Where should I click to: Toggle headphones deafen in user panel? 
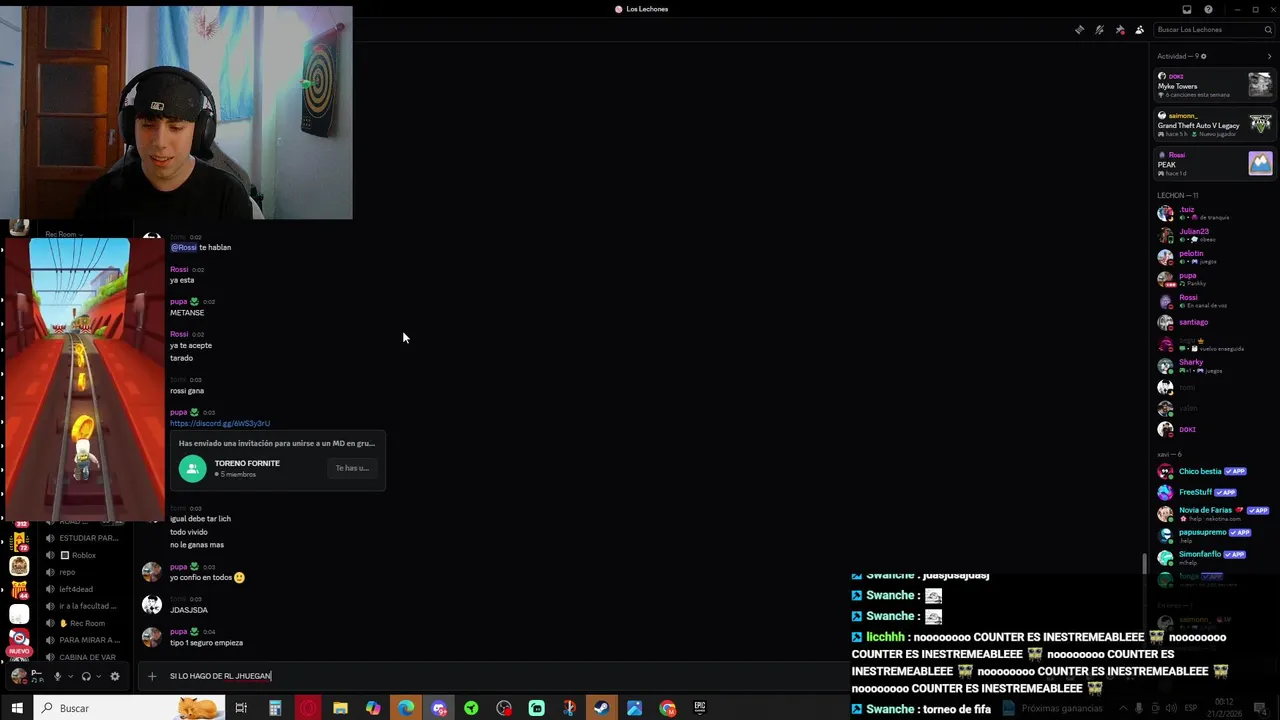(86, 676)
